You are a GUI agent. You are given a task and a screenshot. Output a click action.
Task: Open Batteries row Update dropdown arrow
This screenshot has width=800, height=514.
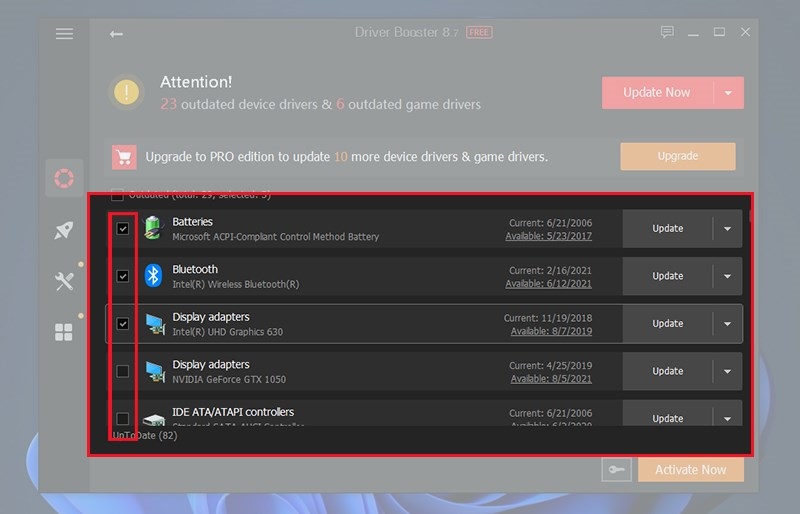click(728, 229)
